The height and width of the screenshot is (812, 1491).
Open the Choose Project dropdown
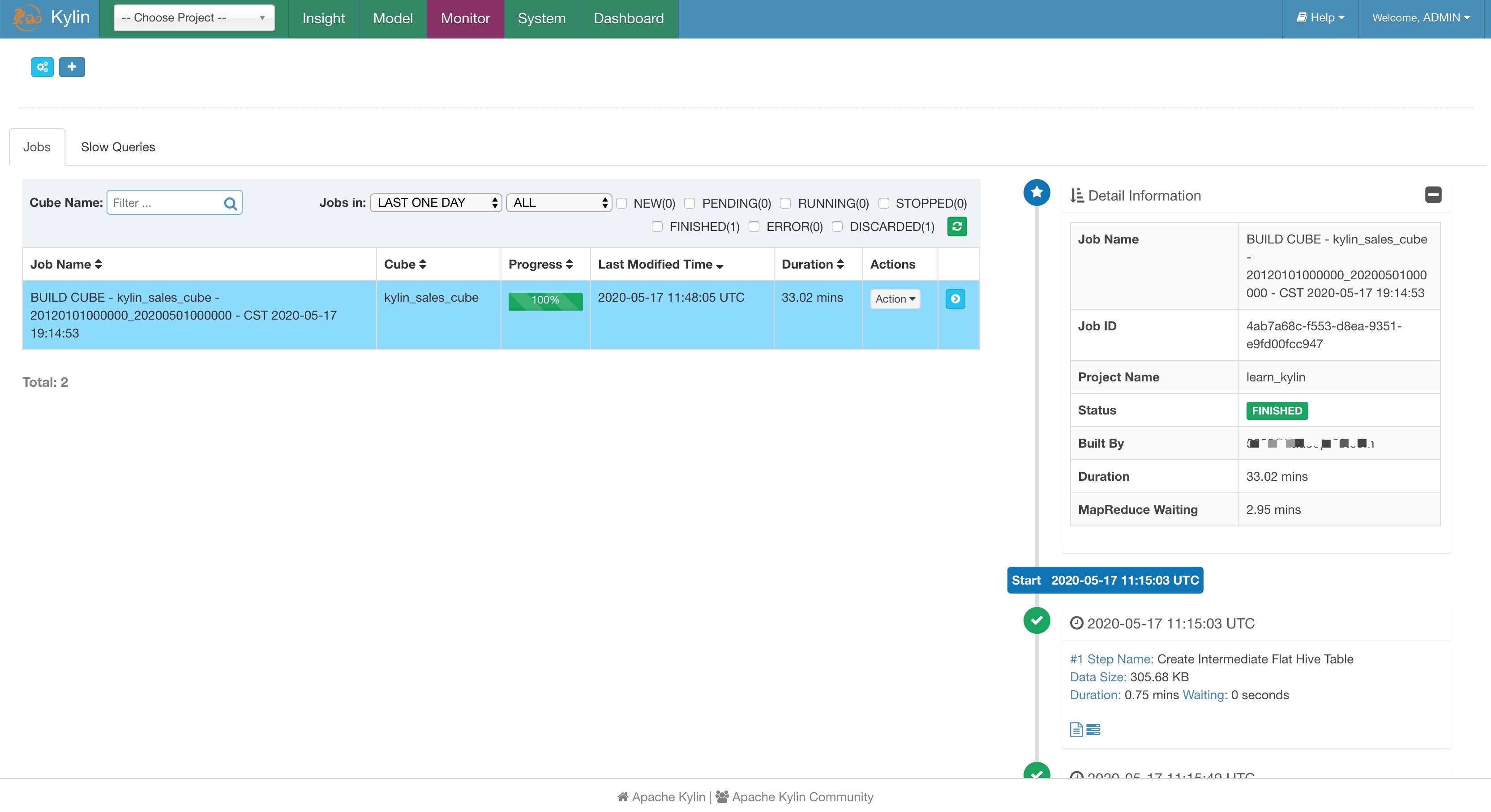[x=194, y=18]
